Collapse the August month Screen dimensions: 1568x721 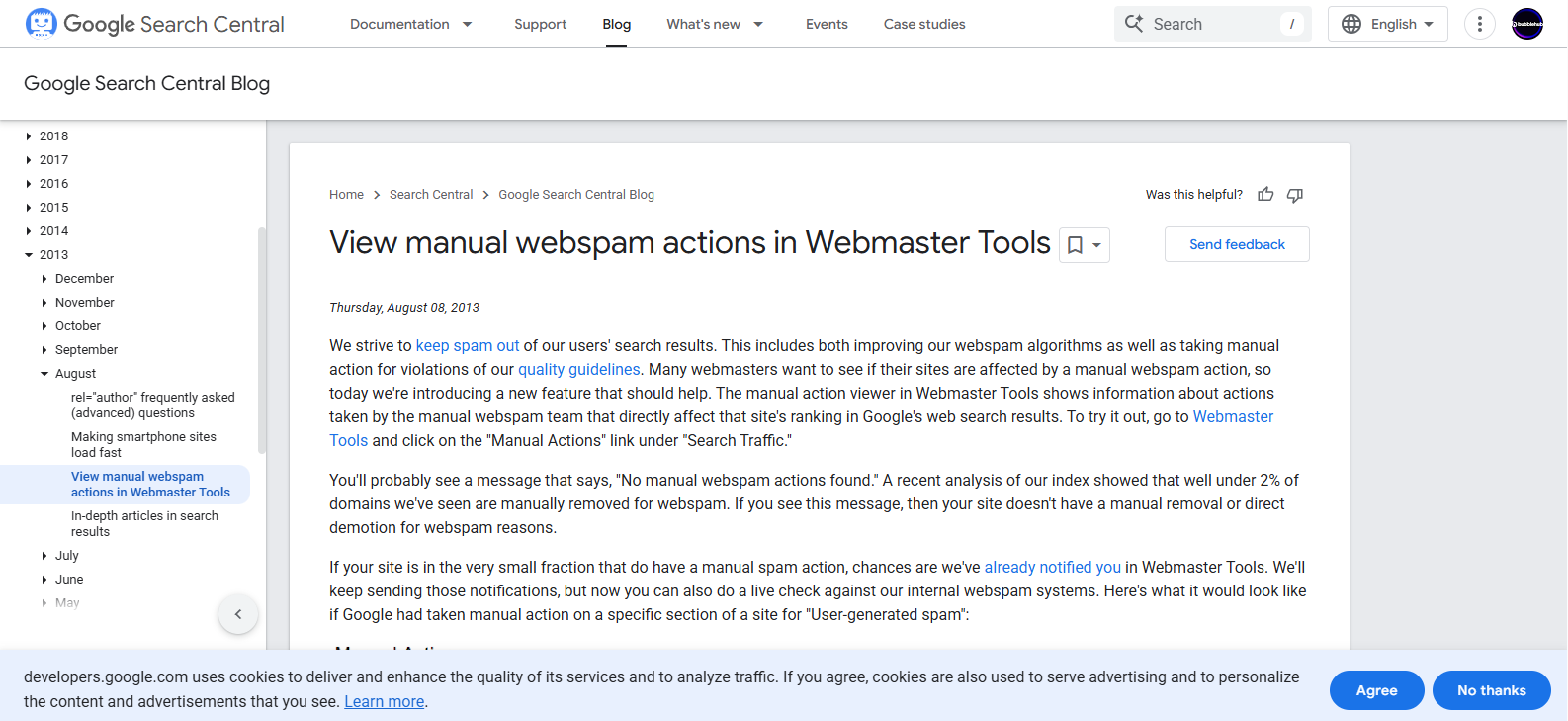coord(44,374)
